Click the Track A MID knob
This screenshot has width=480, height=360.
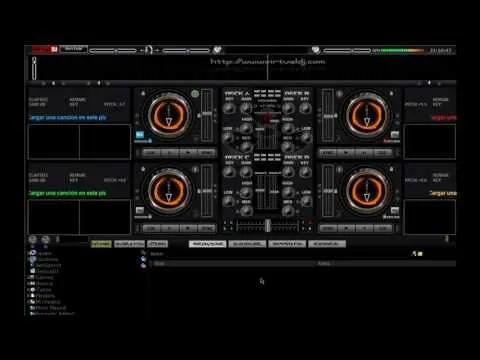coord(246,146)
